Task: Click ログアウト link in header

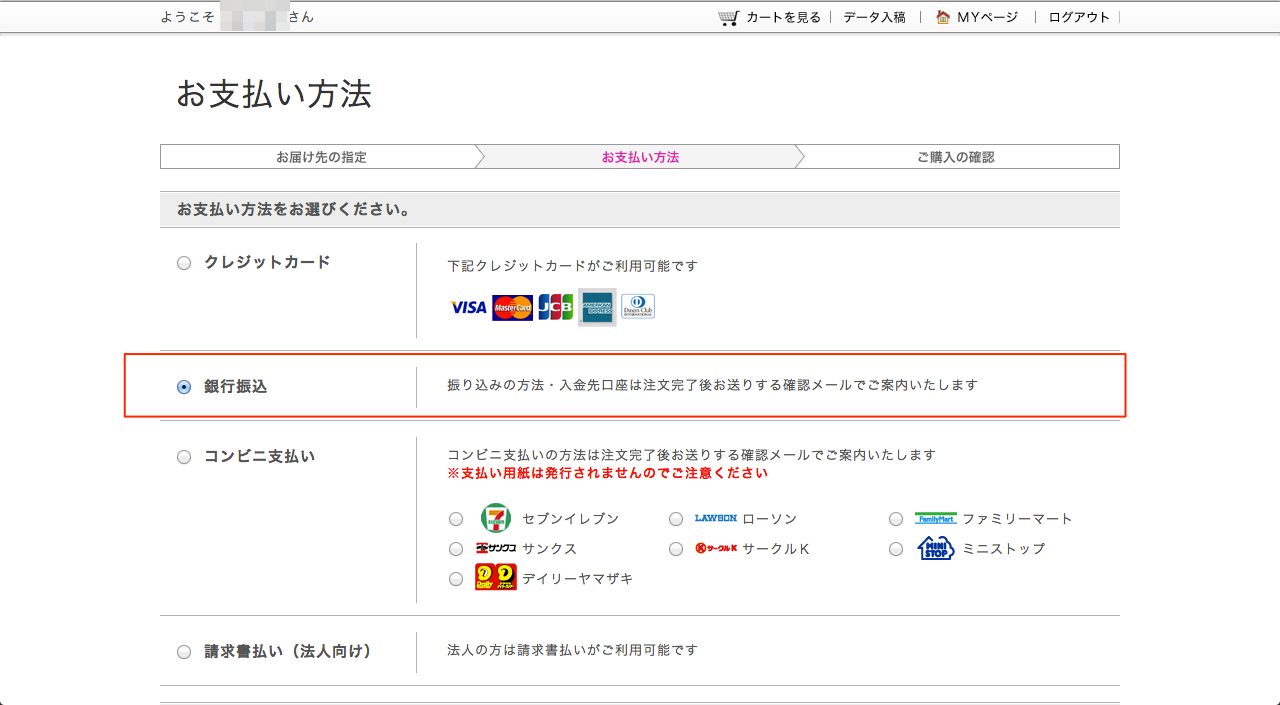Action: 1079,17
